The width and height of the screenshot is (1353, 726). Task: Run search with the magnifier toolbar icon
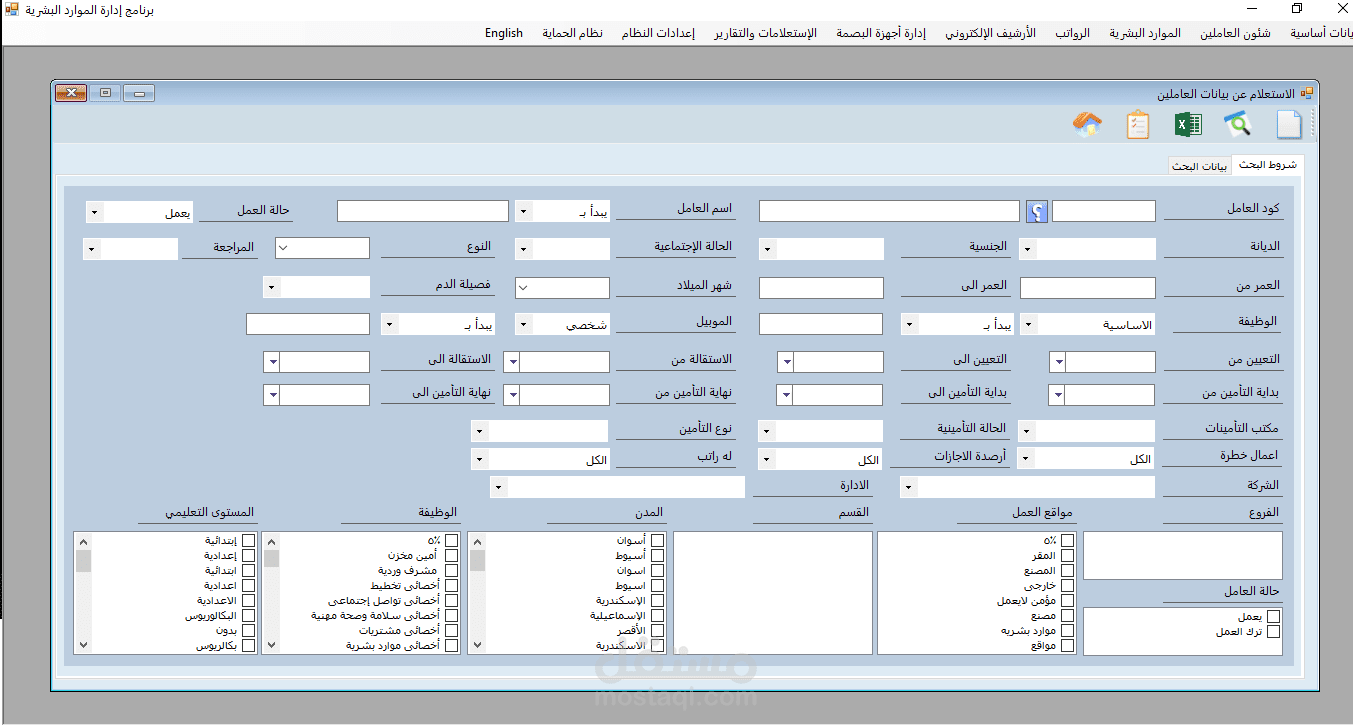(x=1238, y=125)
